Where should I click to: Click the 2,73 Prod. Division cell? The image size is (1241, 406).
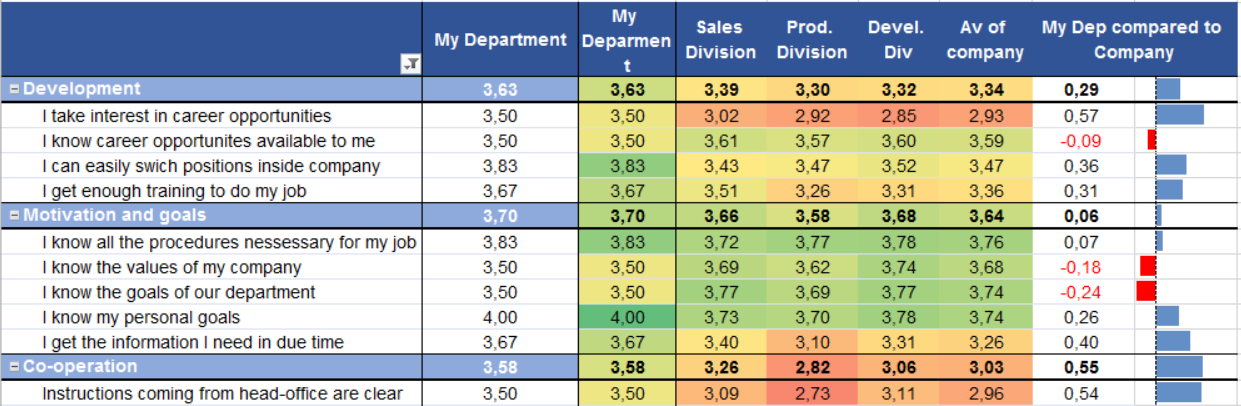click(811, 393)
